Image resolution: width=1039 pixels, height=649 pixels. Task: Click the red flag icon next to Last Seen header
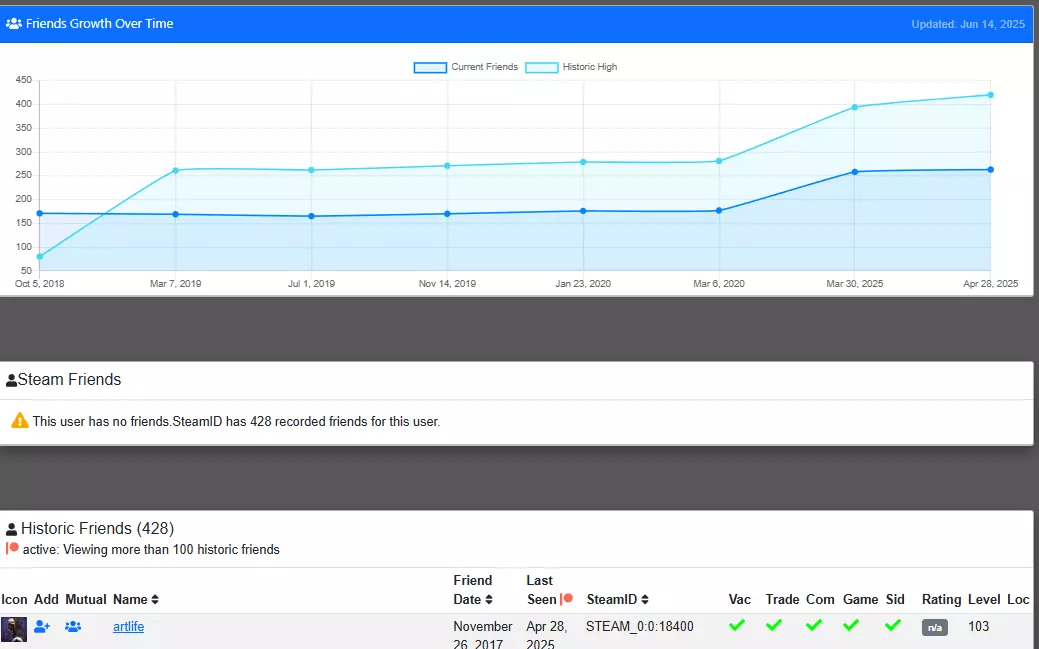point(567,599)
